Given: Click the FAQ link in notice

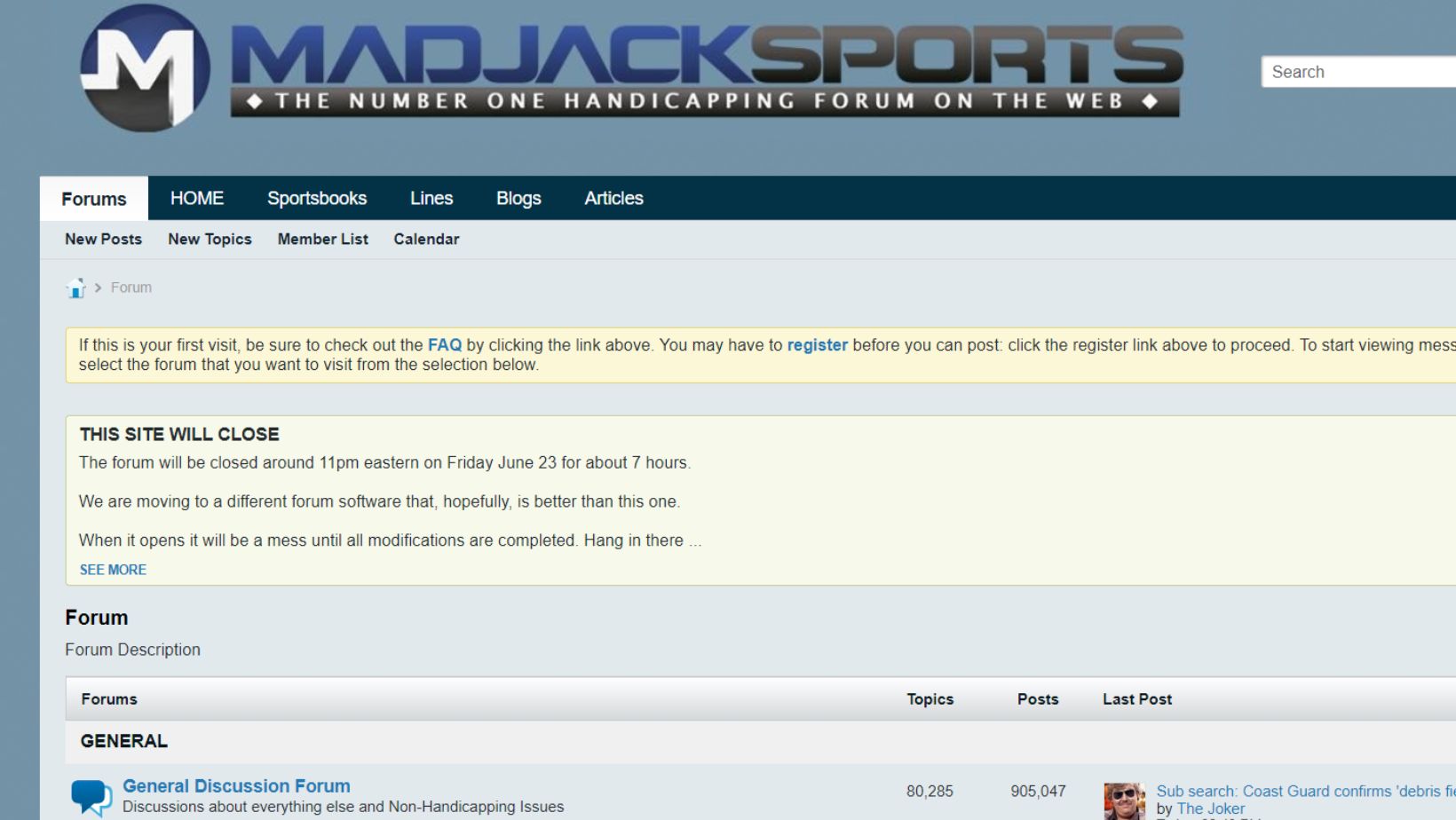Looking at the screenshot, I should 445,345.
